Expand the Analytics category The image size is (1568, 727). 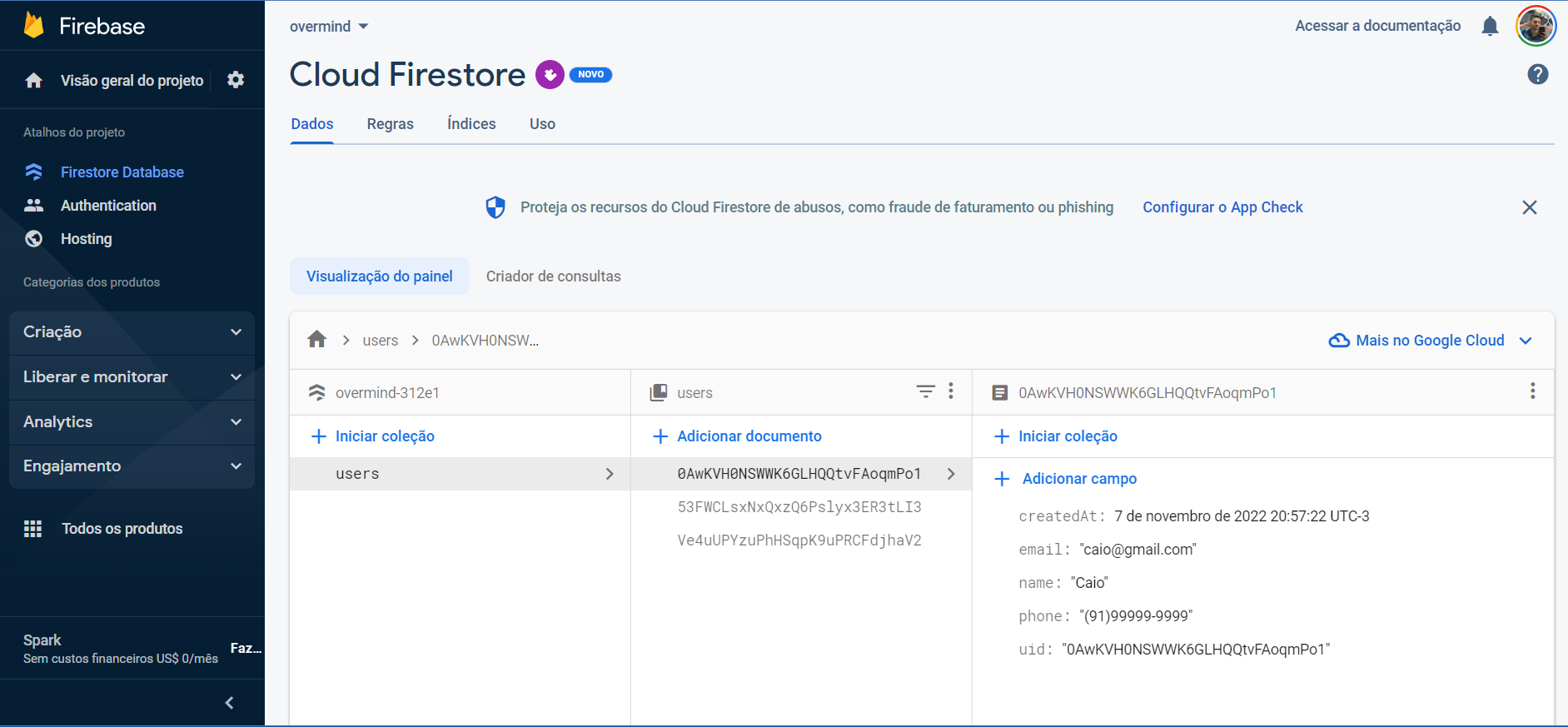coord(132,422)
